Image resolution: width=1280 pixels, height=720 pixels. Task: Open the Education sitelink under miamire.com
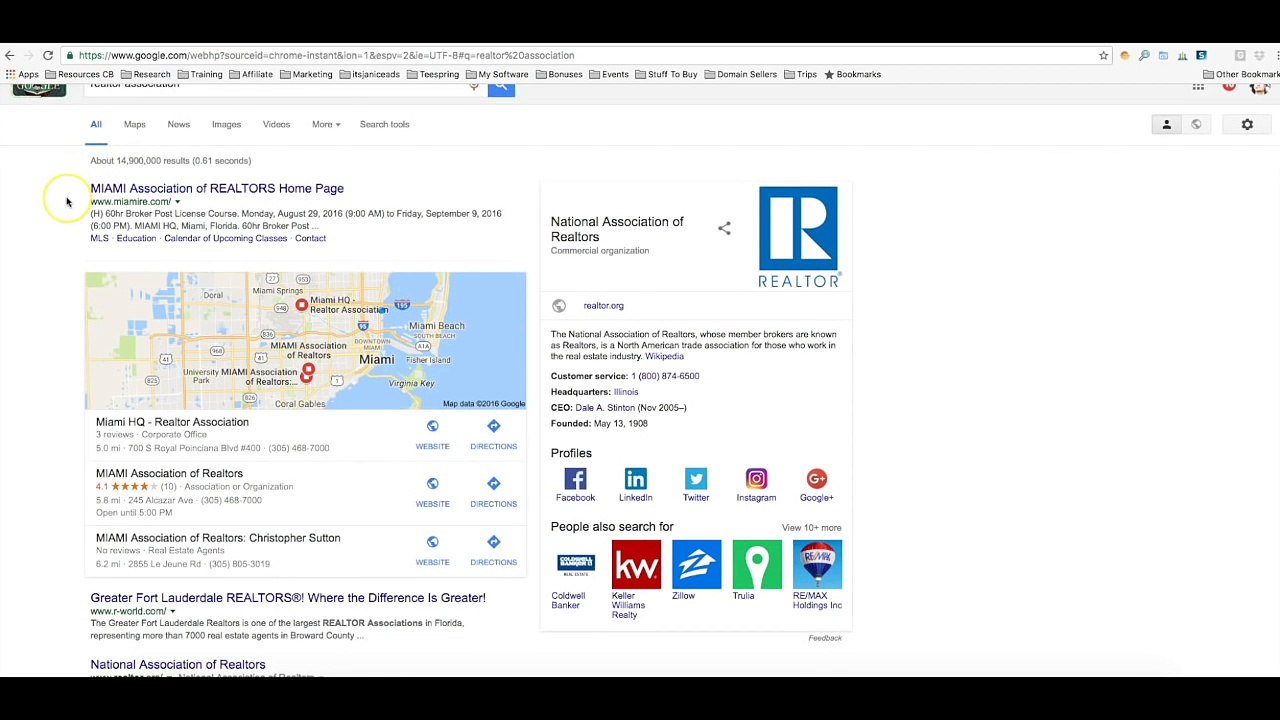pyautogui.click(x=136, y=239)
